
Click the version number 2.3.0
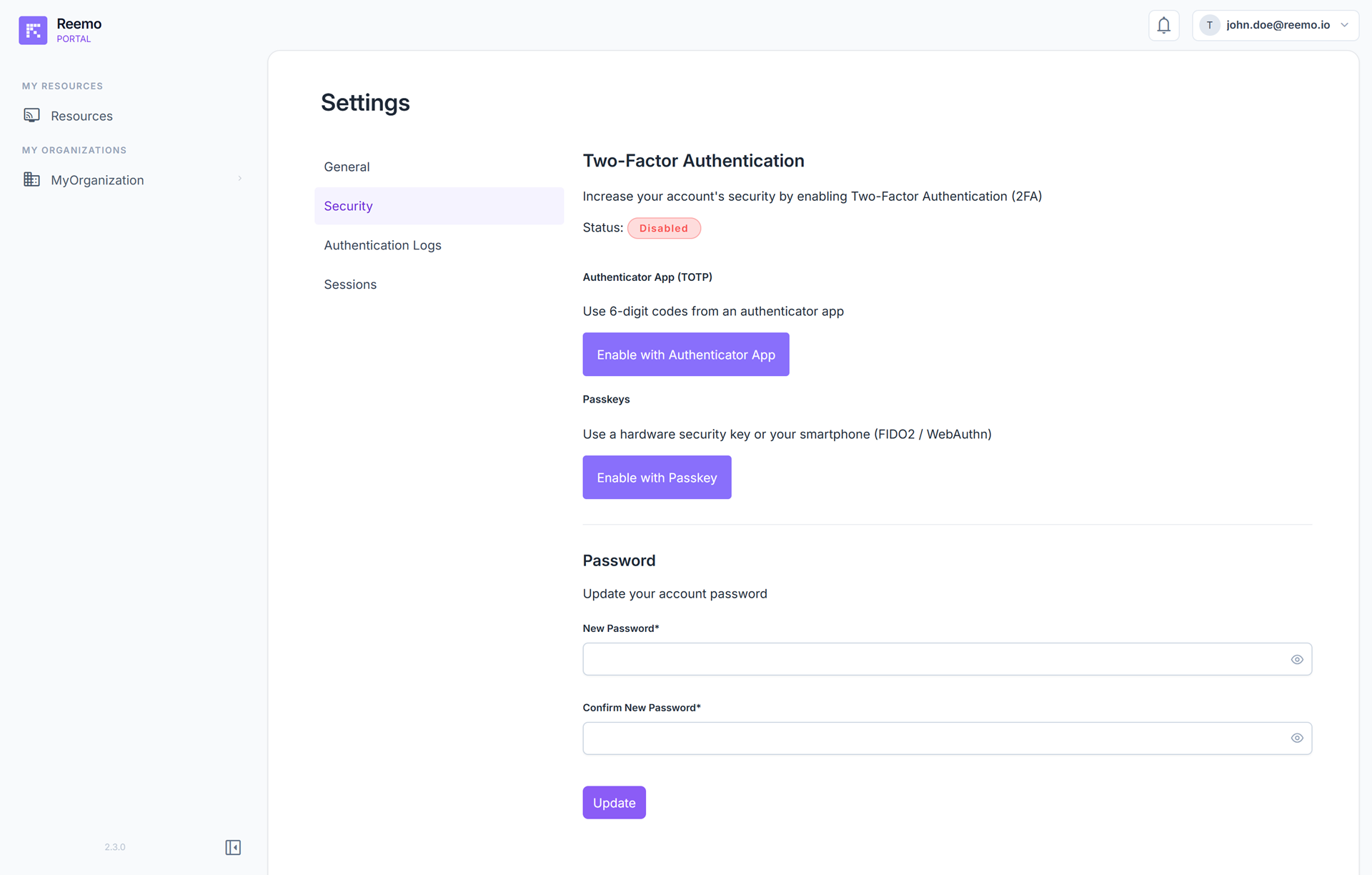[114, 847]
